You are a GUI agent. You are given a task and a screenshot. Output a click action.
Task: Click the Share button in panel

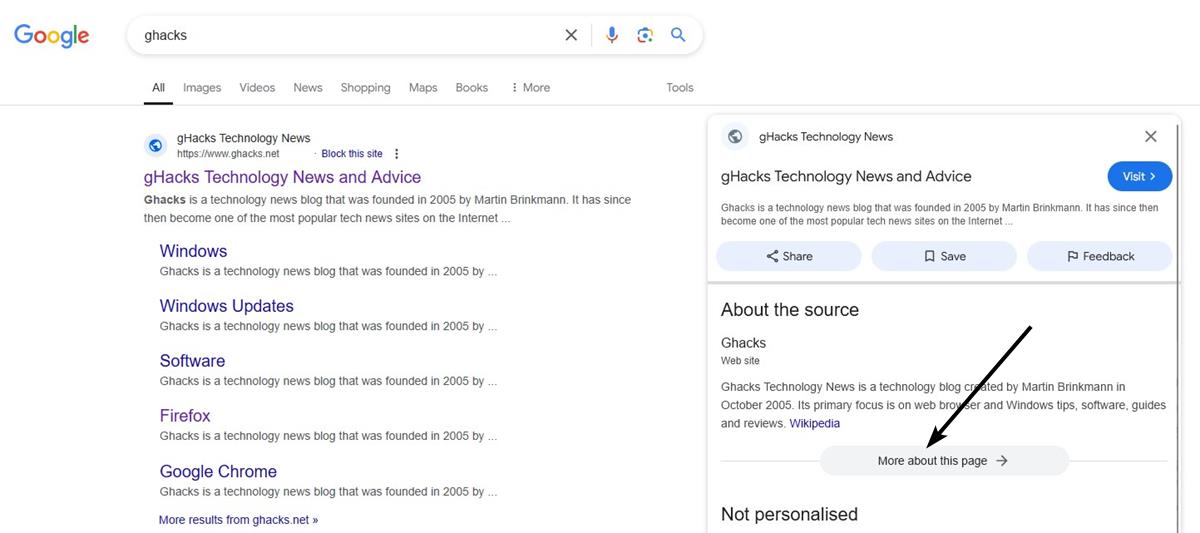click(789, 256)
